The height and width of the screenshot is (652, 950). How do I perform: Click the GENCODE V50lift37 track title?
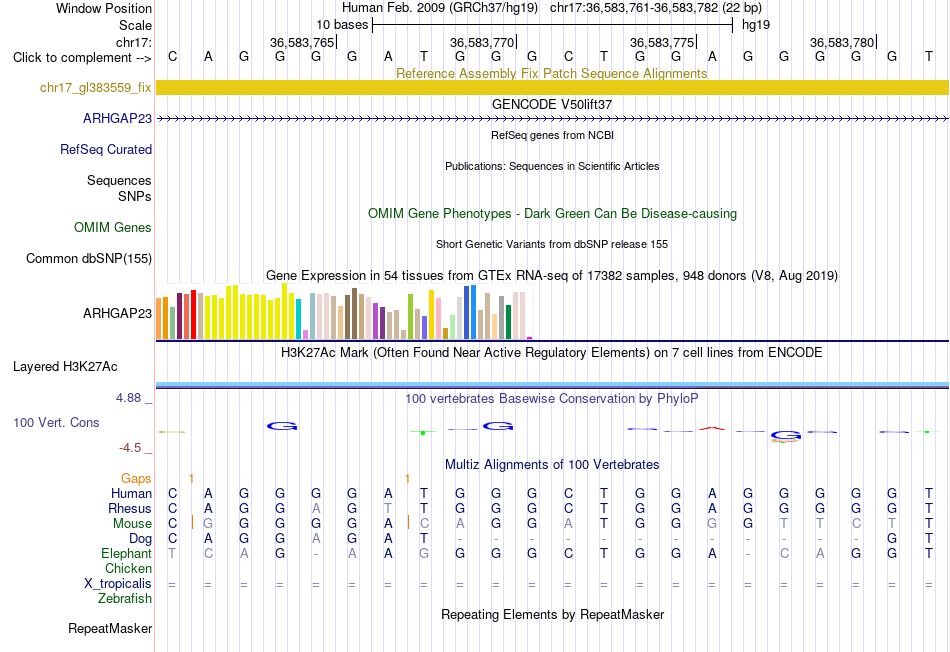552,104
